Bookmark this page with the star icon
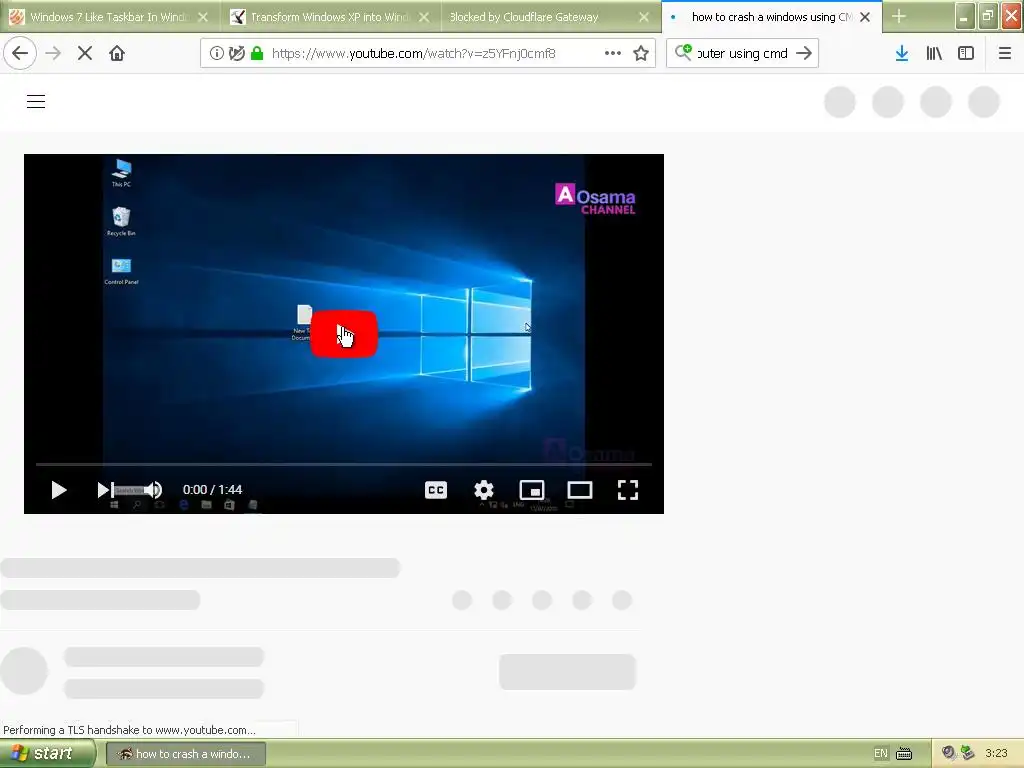 coord(641,53)
